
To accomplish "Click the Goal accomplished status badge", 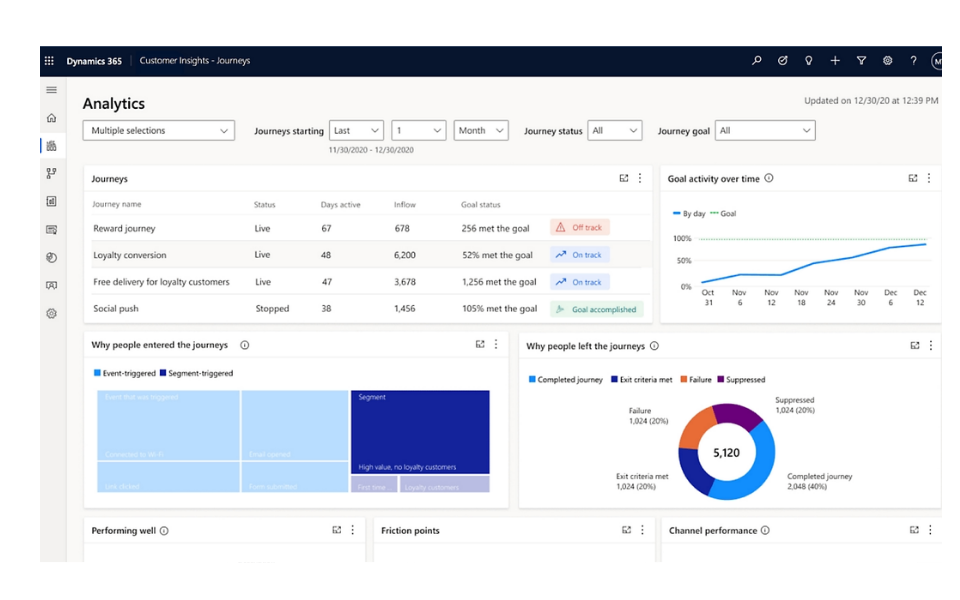I will [596, 309].
